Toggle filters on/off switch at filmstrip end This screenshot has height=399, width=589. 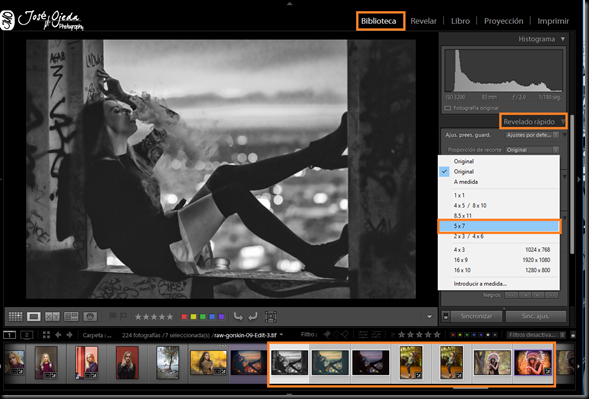click(573, 334)
